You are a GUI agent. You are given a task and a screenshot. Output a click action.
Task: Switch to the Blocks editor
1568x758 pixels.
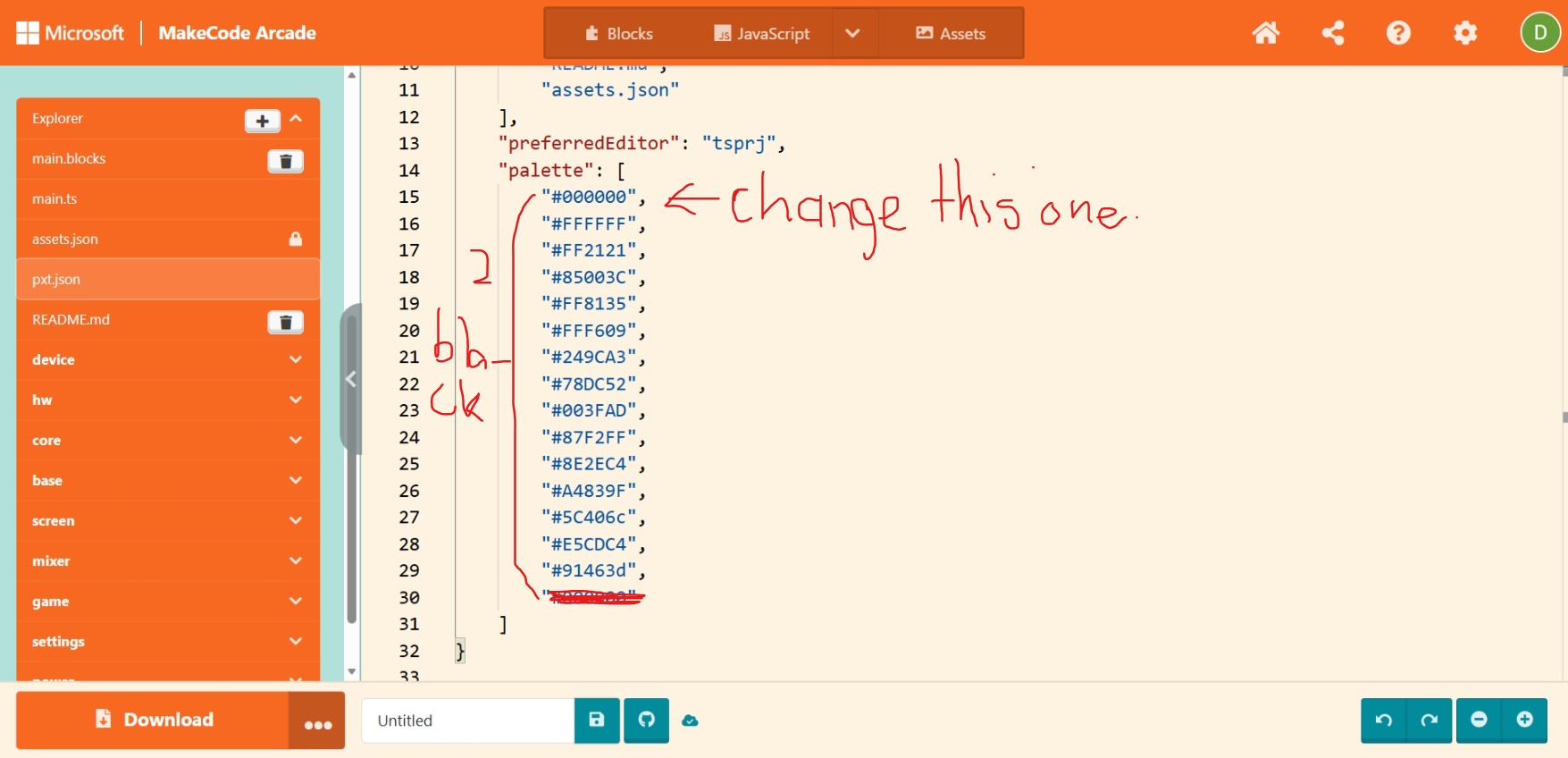(619, 33)
